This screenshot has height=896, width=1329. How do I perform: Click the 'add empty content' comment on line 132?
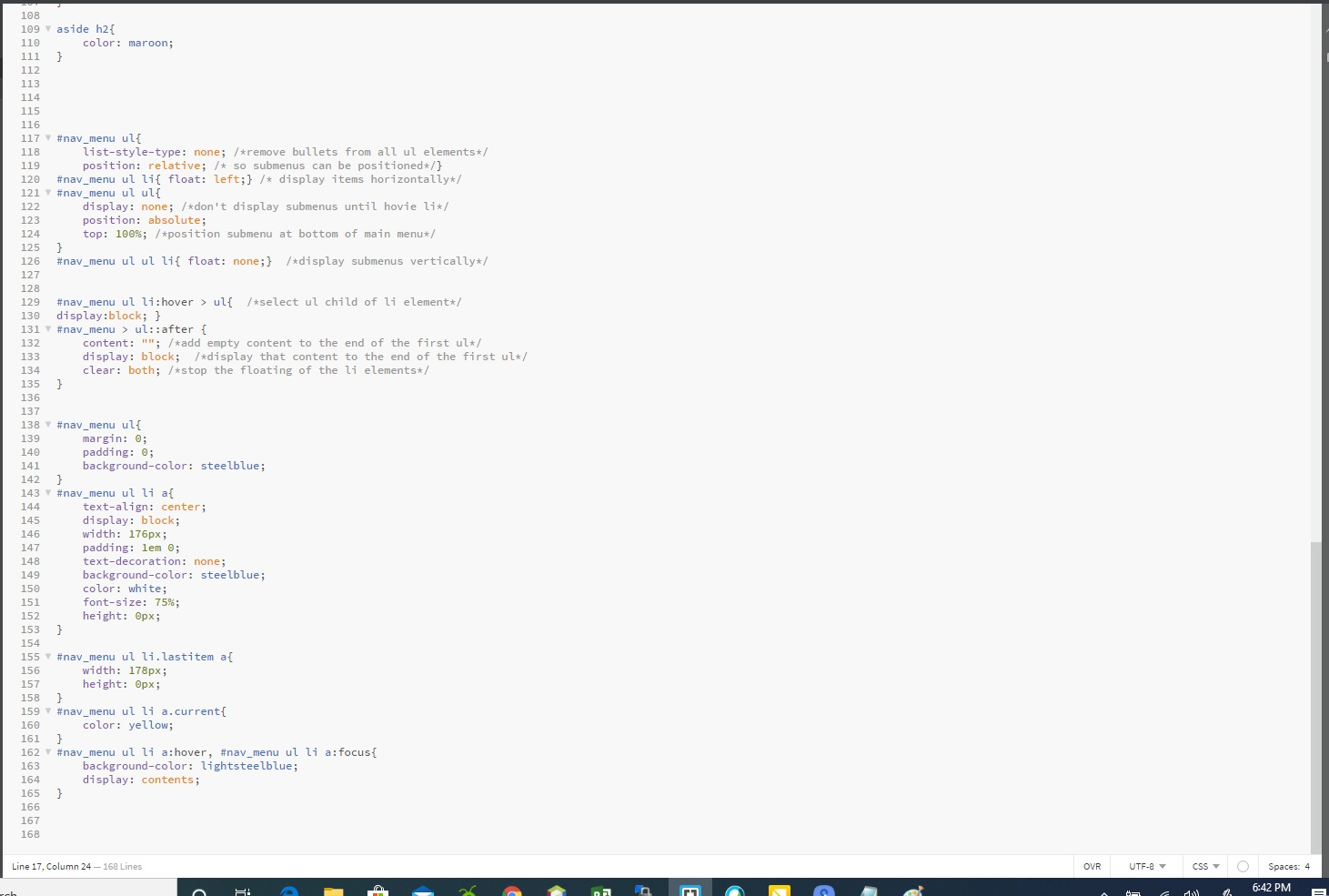point(325,343)
